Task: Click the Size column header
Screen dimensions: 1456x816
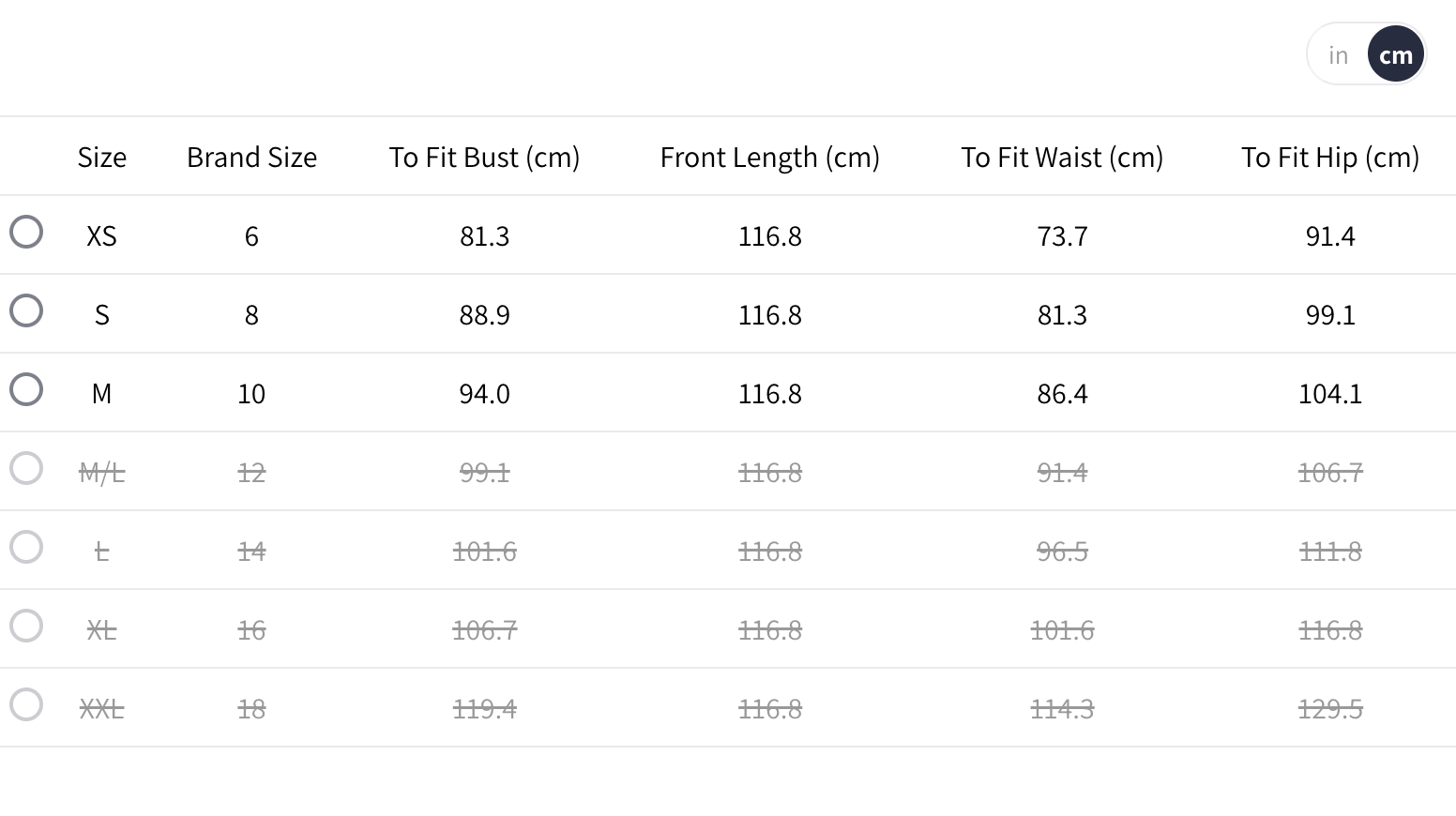Action: (x=101, y=158)
